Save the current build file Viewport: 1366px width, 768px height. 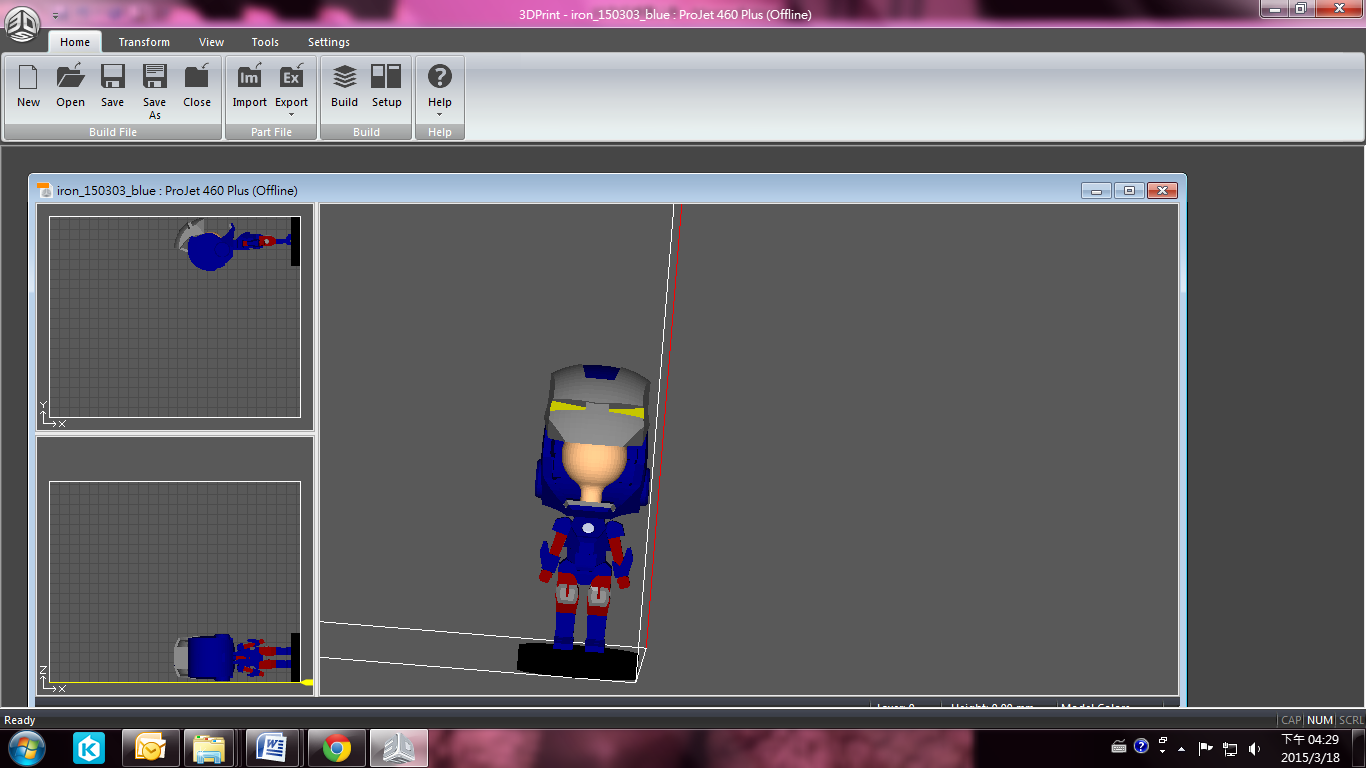click(112, 87)
